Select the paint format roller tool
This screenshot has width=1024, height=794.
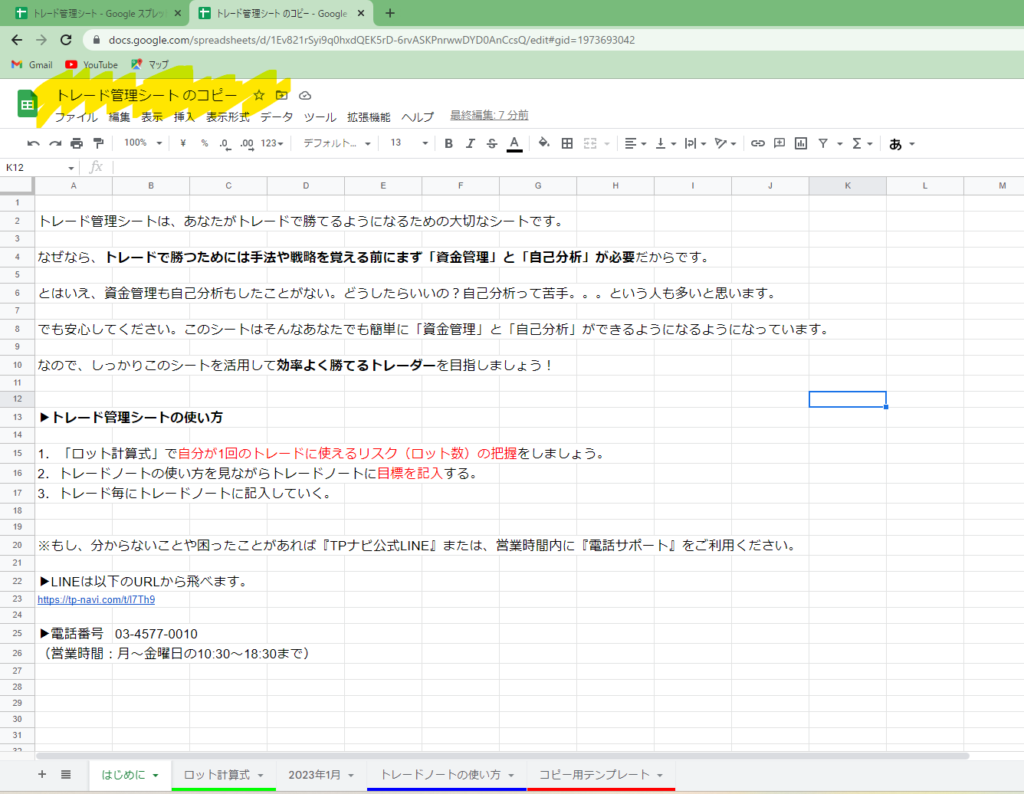pos(98,144)
